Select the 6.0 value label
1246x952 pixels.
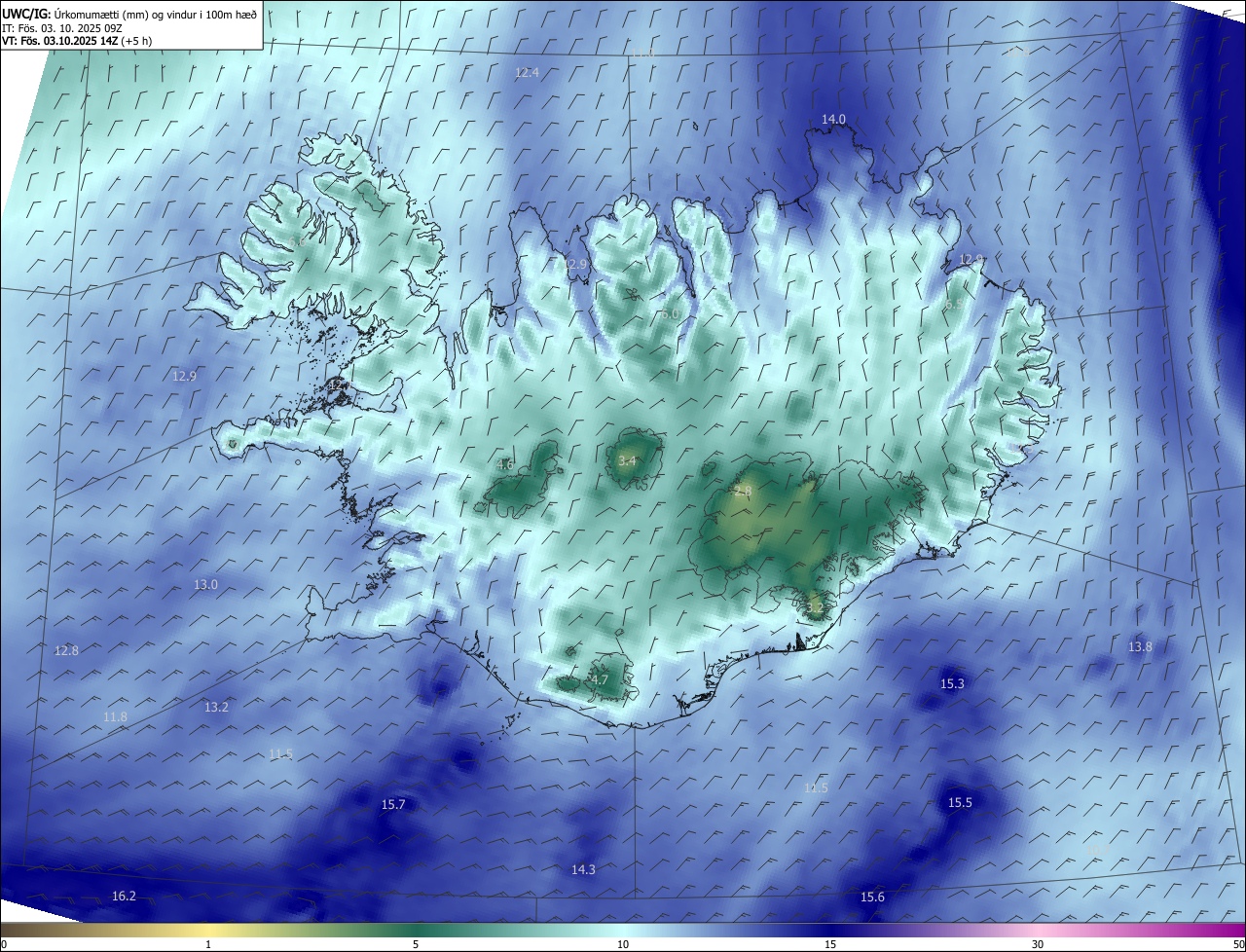(x=670, y=314)
